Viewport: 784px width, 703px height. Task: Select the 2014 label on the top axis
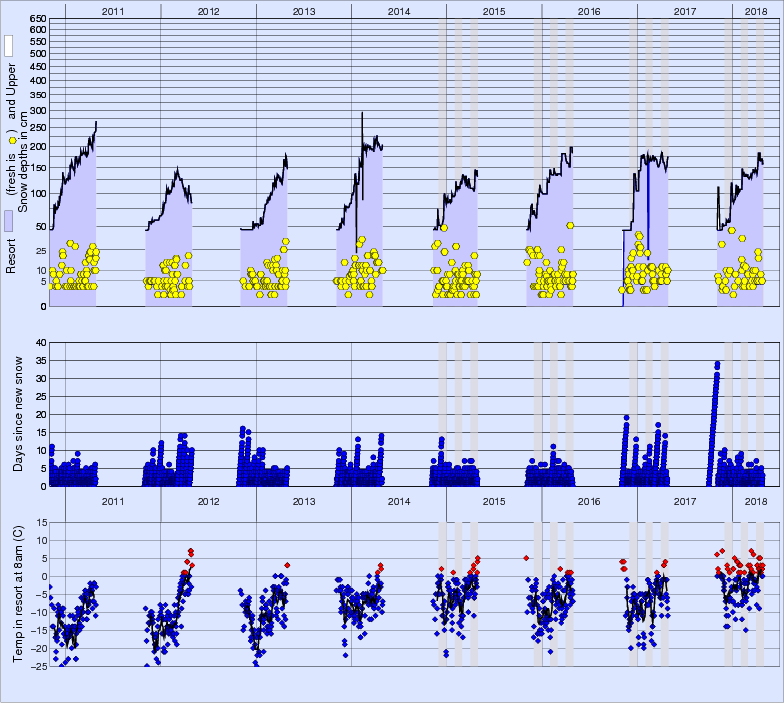click(x=399, y=10)
